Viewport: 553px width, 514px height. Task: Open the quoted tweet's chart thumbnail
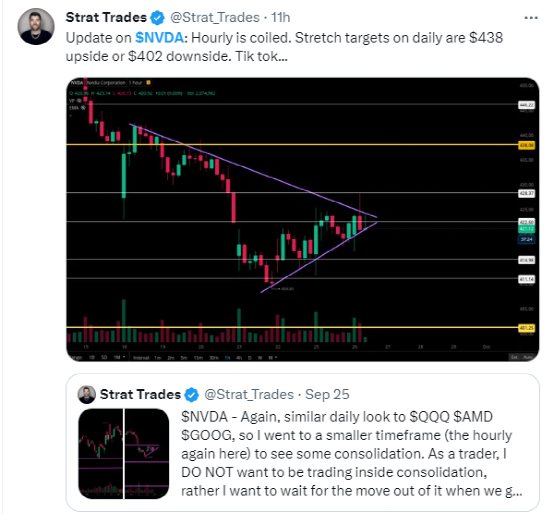coord(123,454)
